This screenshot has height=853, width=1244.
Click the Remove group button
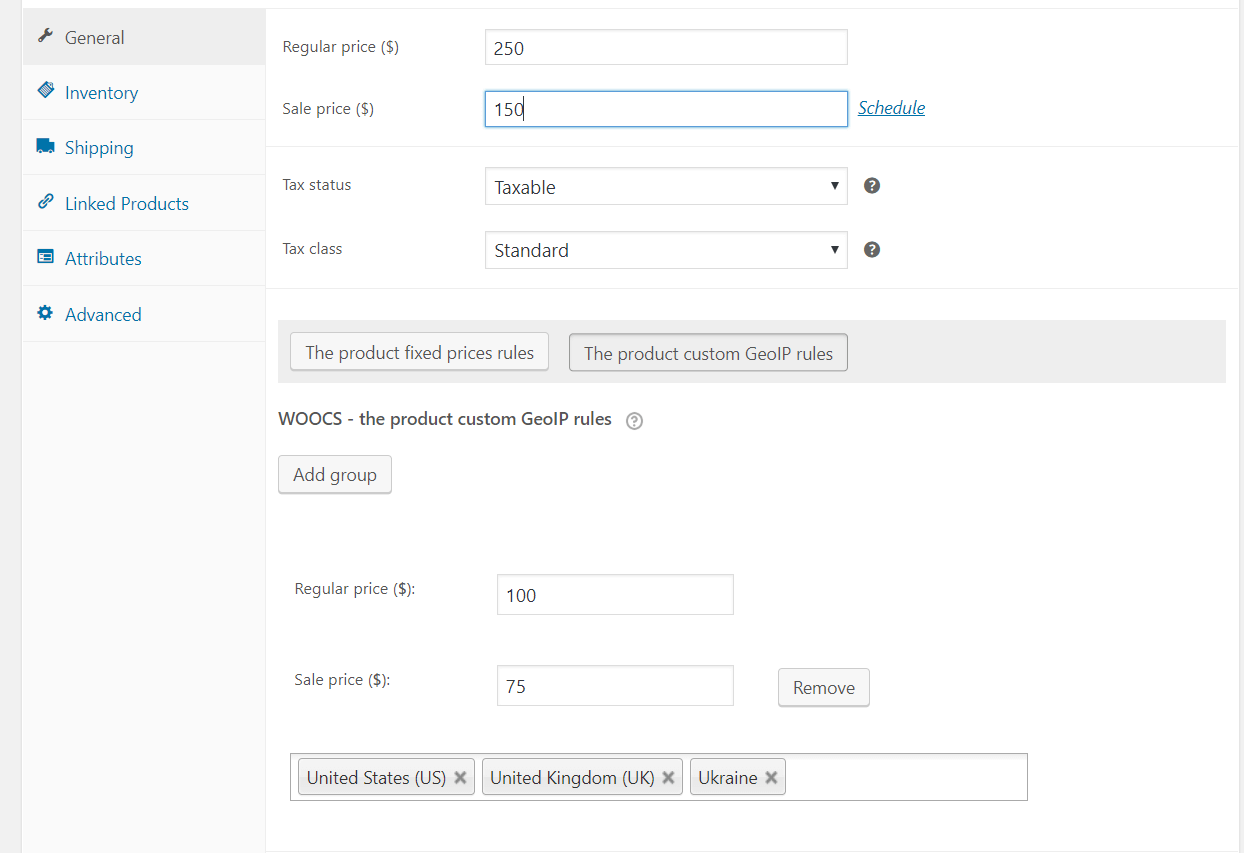pyautogui.click(x=824, y=688)
